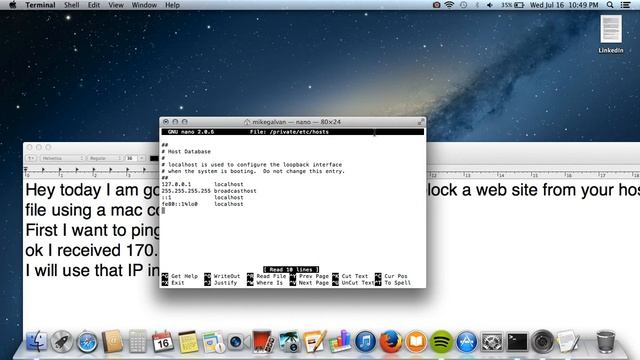Open yellow Notes app in Dock
Image resolution: width=640 pixels, height=360 pixels.
click(x=188, y=342)
